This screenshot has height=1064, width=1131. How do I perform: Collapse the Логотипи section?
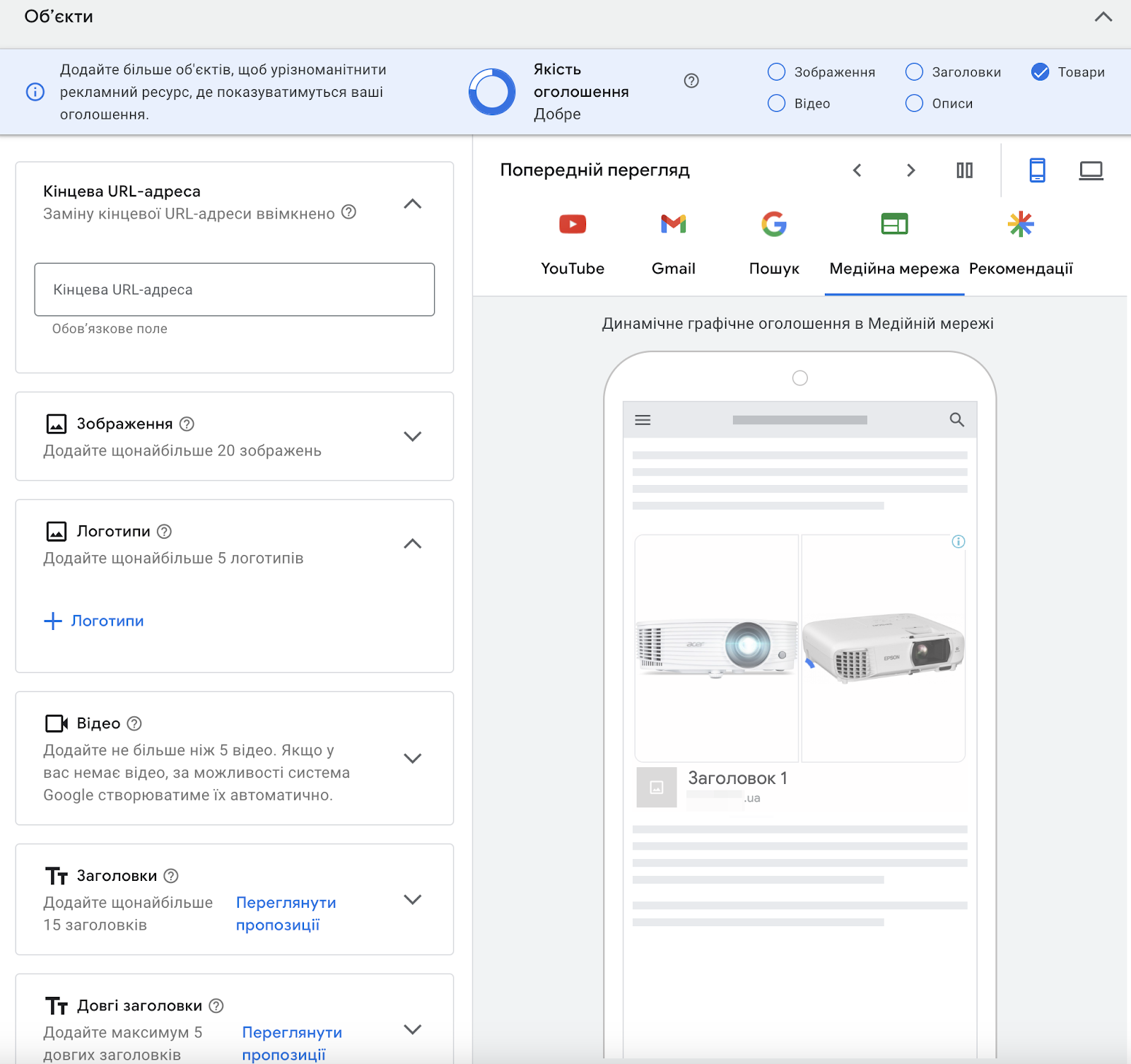[x=412, y=544]
